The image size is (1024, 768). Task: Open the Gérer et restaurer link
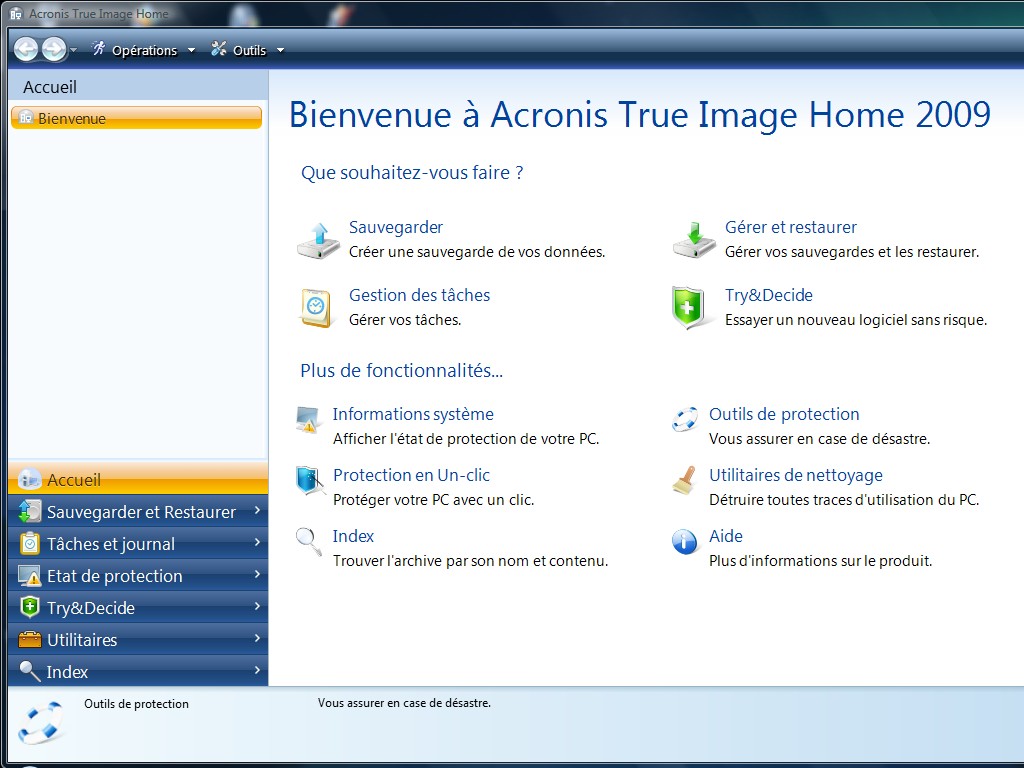pyautogui.click(x=791, y=227)
